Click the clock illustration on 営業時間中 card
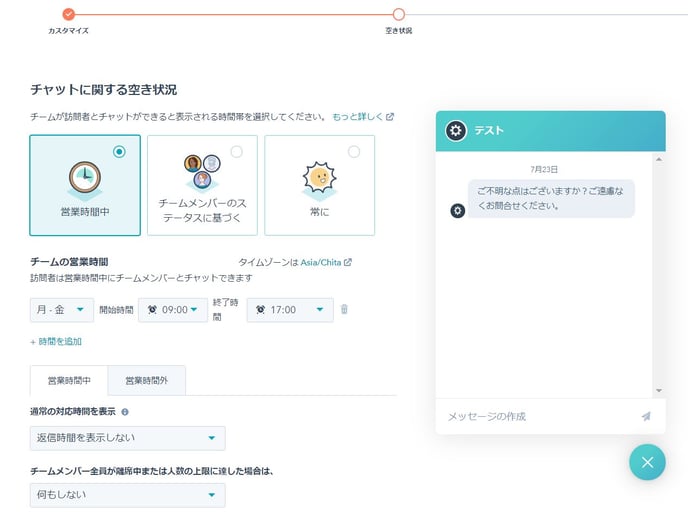The width and height of the screenshot is (688, 514). point(85,178)
